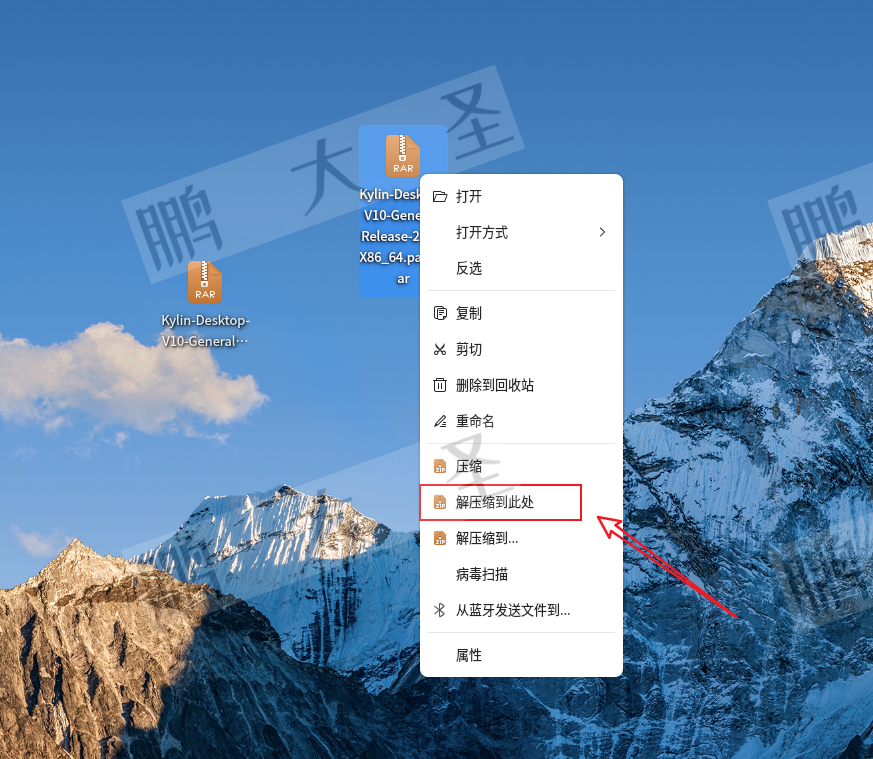The width and height of the screenshot is (873, 759).
Task: Select the Kylin-Desktop-V10-General RAR file on desktop
Action: tap(205, 305)
